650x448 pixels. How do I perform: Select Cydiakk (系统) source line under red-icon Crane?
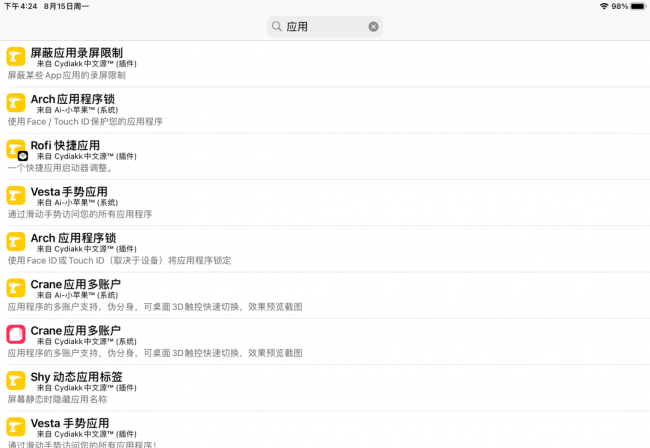[86, 342]
